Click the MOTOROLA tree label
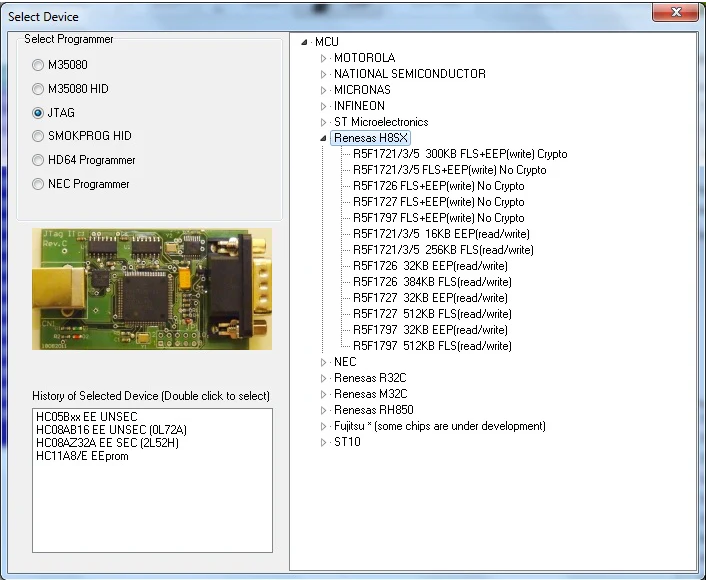Viewport: 706px width, 580px height. tap(364, 58)
